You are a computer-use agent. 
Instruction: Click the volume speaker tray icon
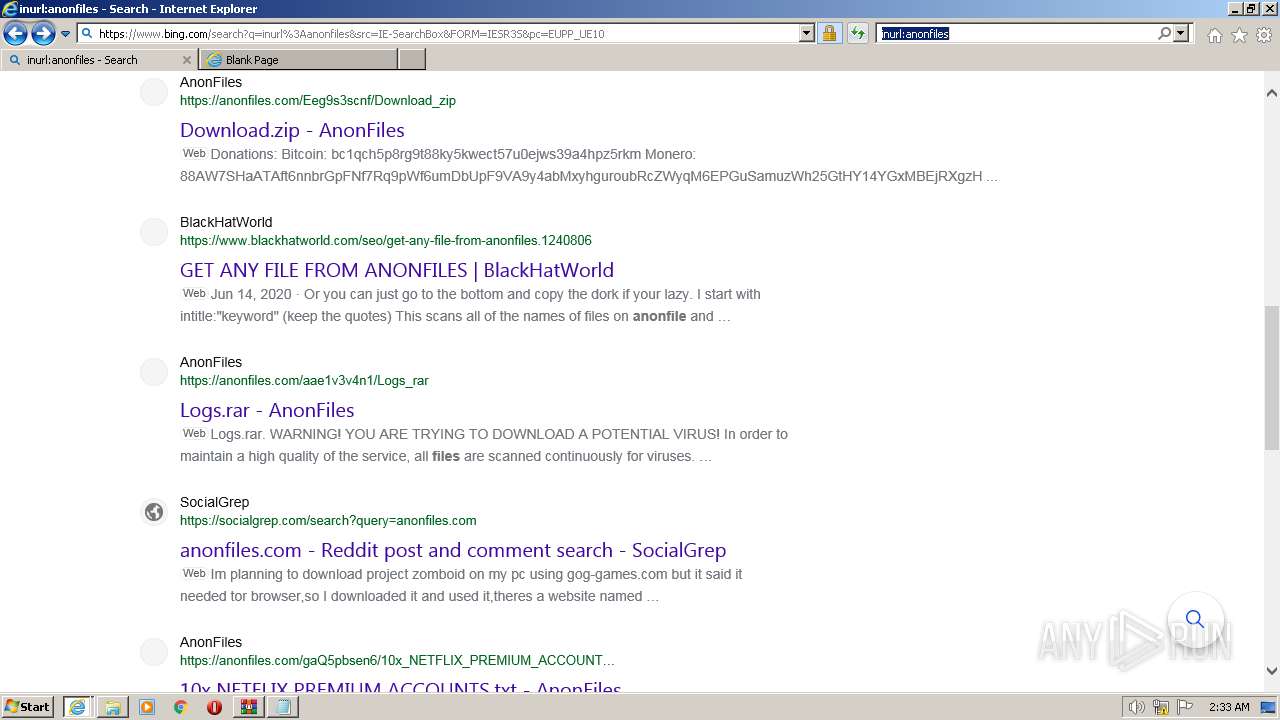click(x=1136, y=707)
